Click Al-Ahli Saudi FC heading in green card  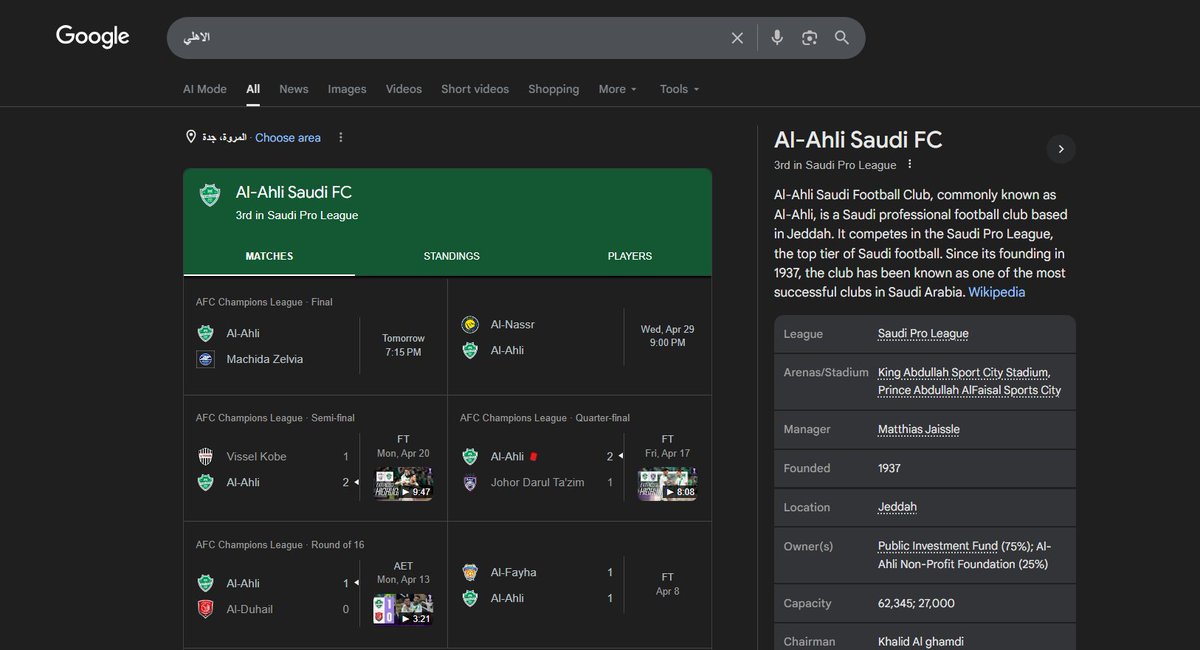(x=293, y=192)
